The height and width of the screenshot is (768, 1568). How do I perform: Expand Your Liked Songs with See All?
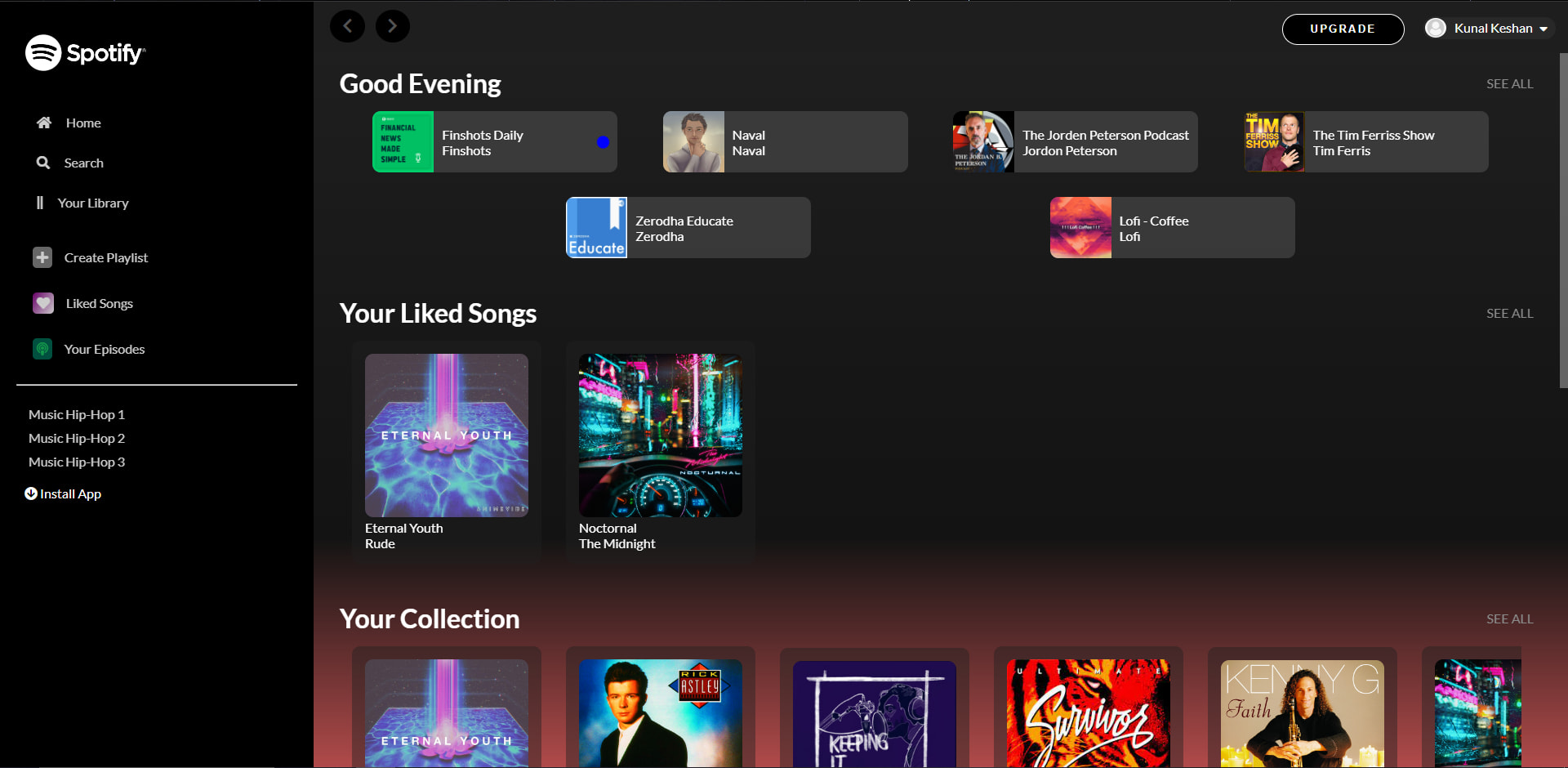(1509, 314)
